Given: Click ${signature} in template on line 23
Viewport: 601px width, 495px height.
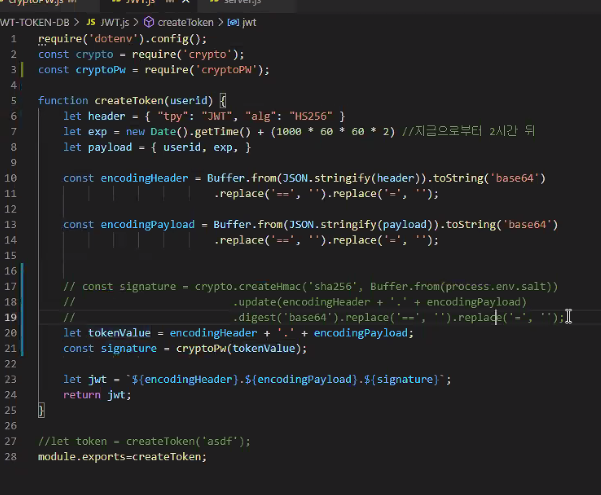Looking at the screenshot, I should [401, 379].
